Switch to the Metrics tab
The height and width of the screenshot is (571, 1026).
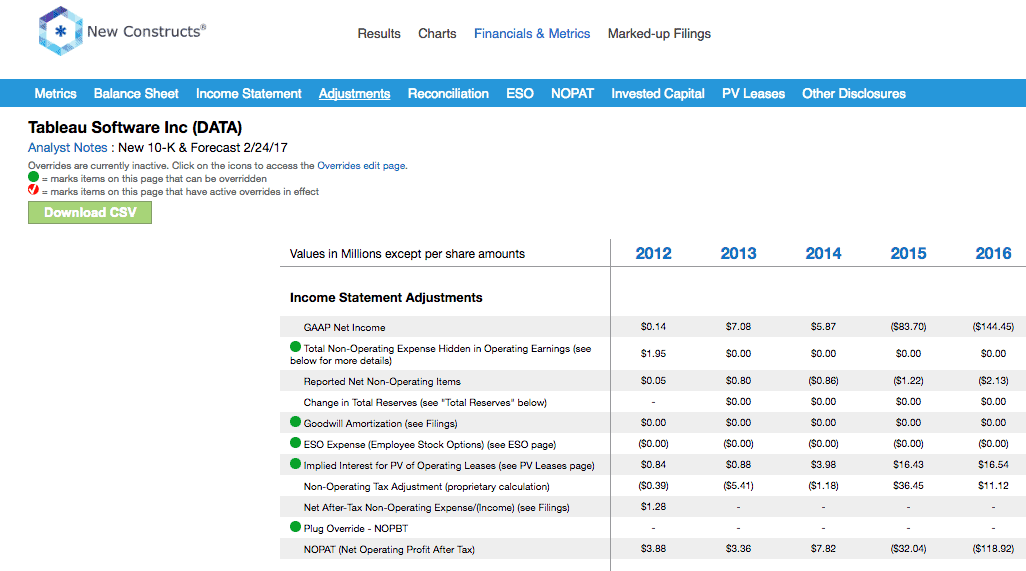tap(56, 94)
